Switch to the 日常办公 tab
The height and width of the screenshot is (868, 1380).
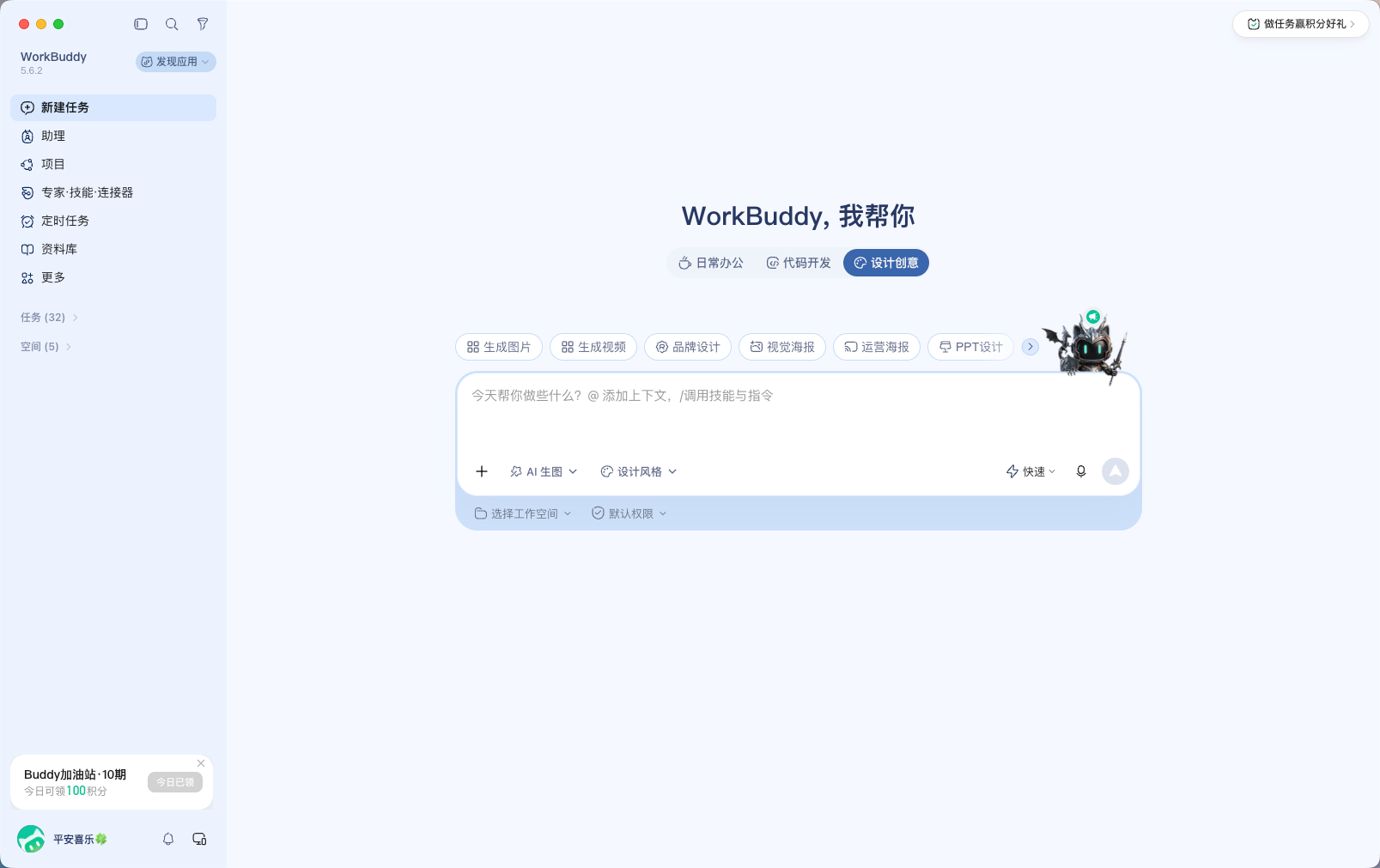[x=711, y=263]
